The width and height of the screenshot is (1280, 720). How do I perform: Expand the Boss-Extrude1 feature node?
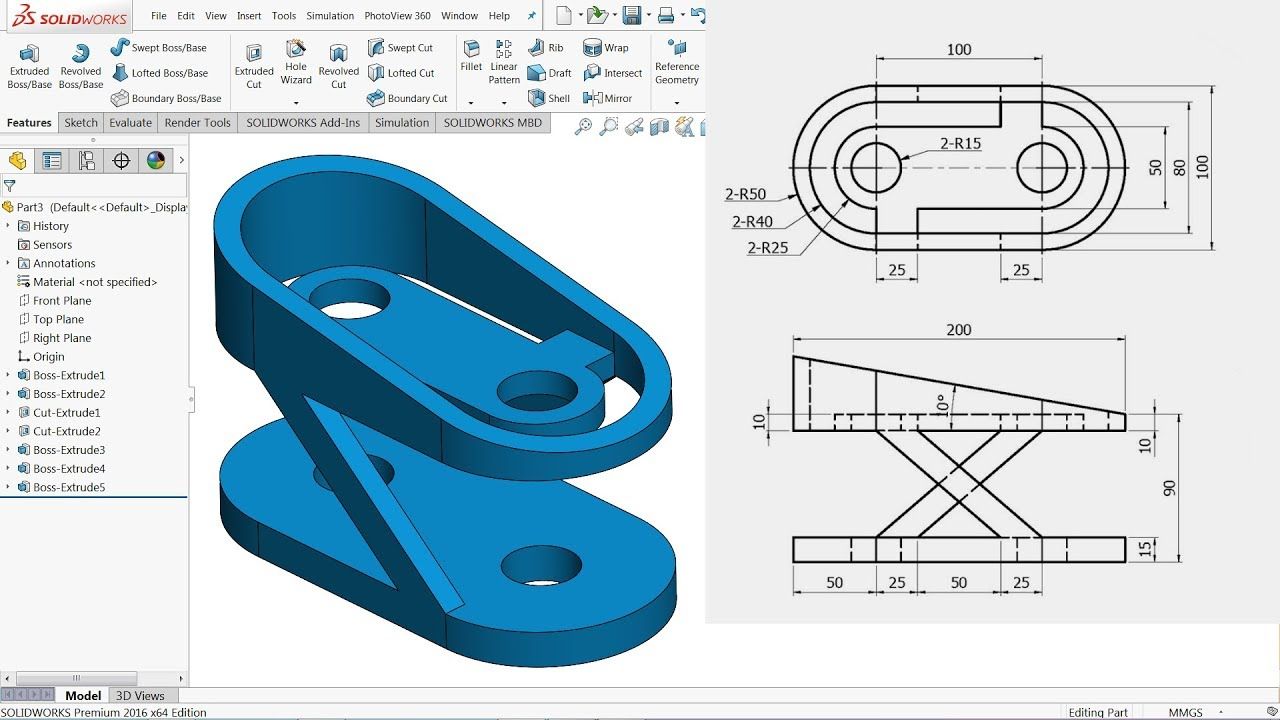click(8, 375)
